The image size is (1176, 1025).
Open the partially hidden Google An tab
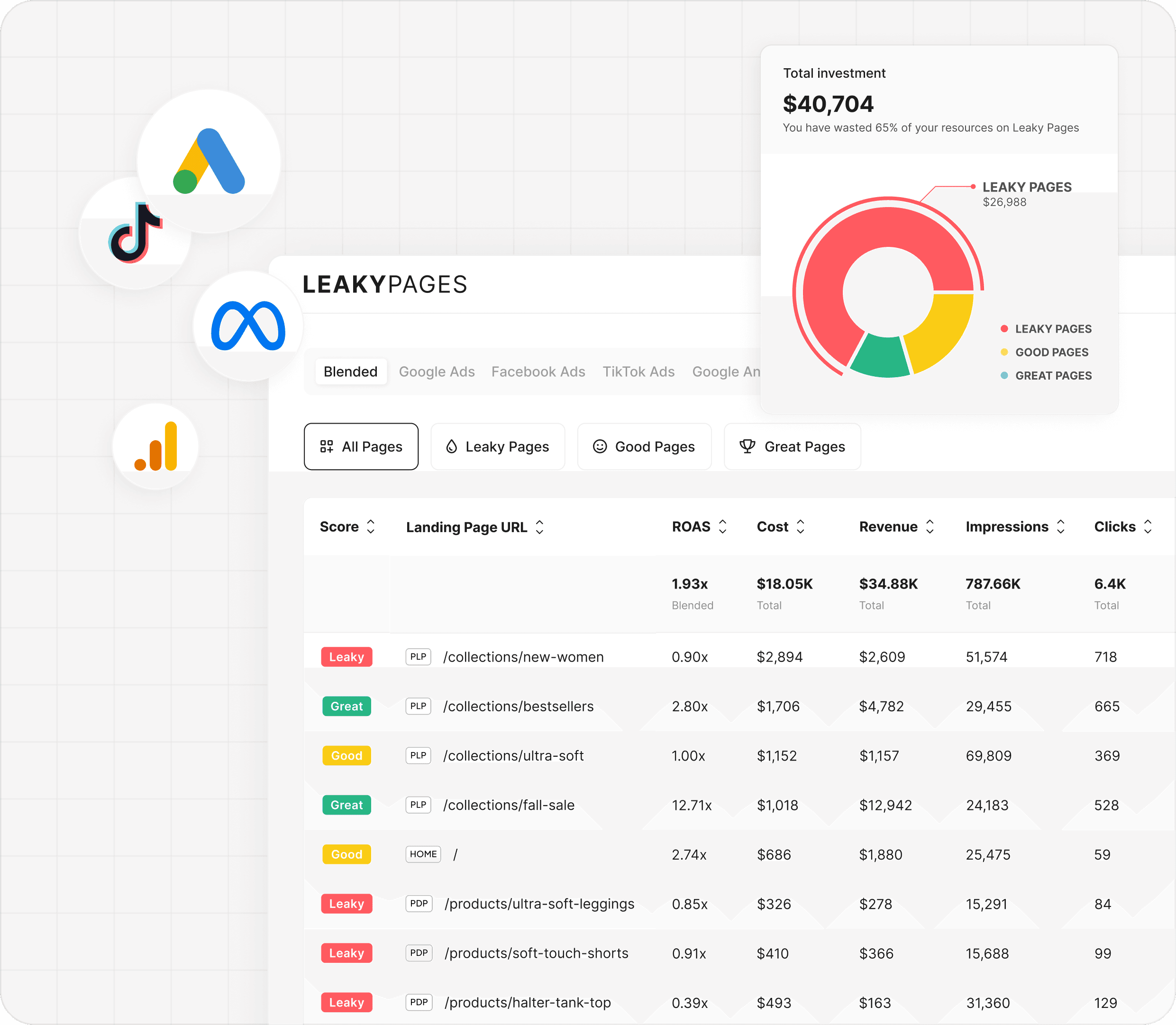coord(726,372)
